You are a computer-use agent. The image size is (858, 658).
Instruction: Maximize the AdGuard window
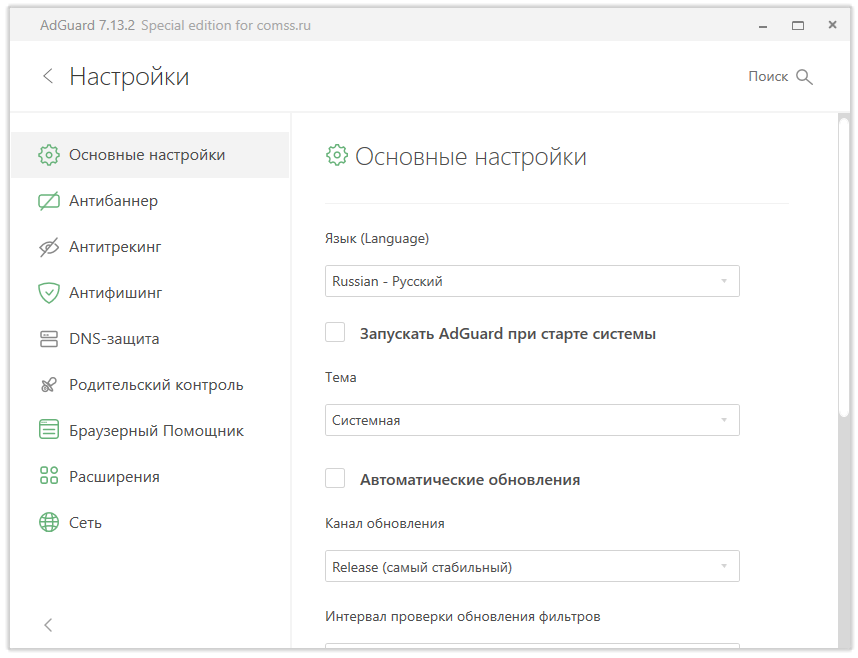click(798, 26)
